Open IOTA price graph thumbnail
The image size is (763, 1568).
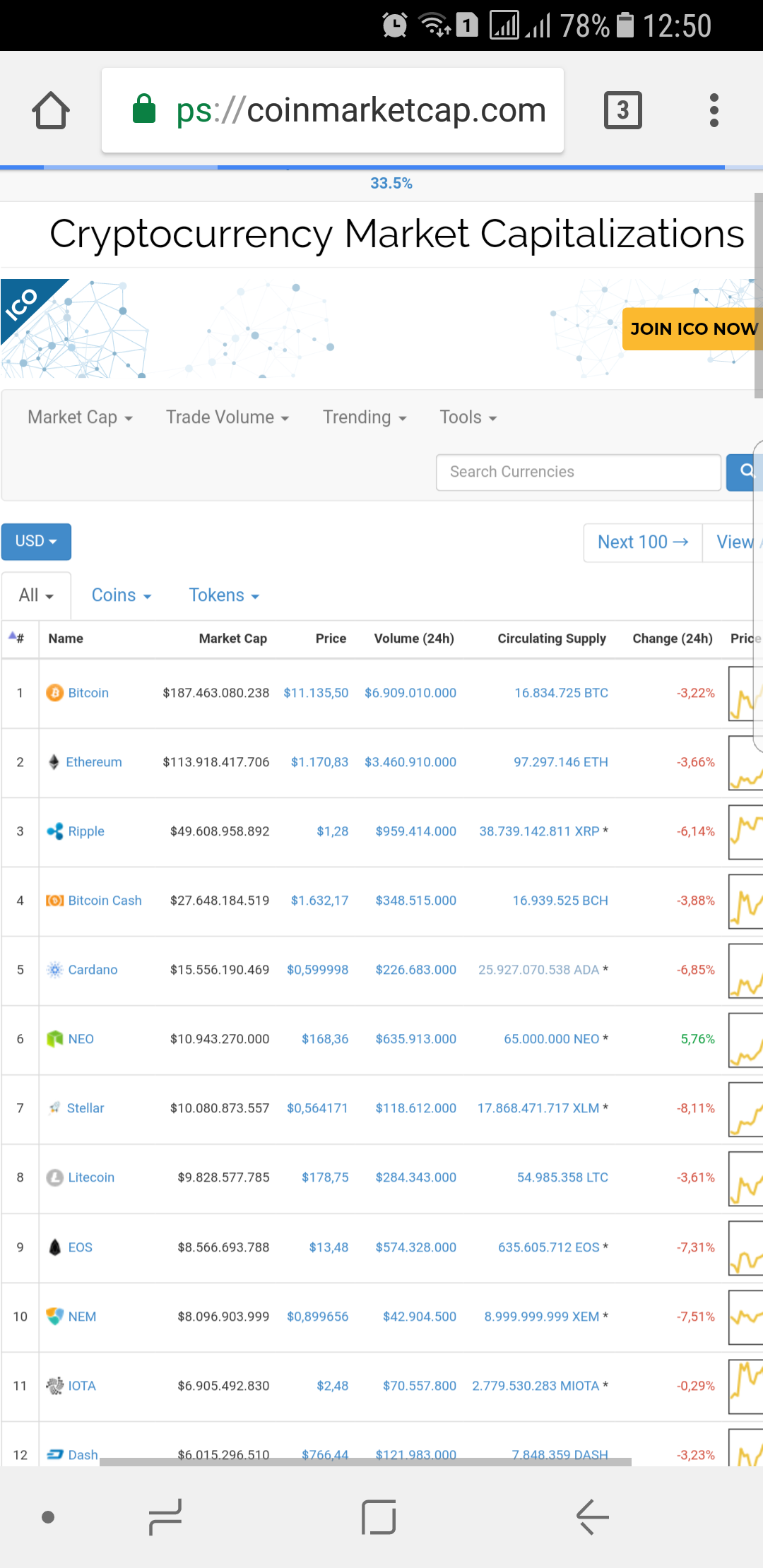click(x=746, y=1386)
